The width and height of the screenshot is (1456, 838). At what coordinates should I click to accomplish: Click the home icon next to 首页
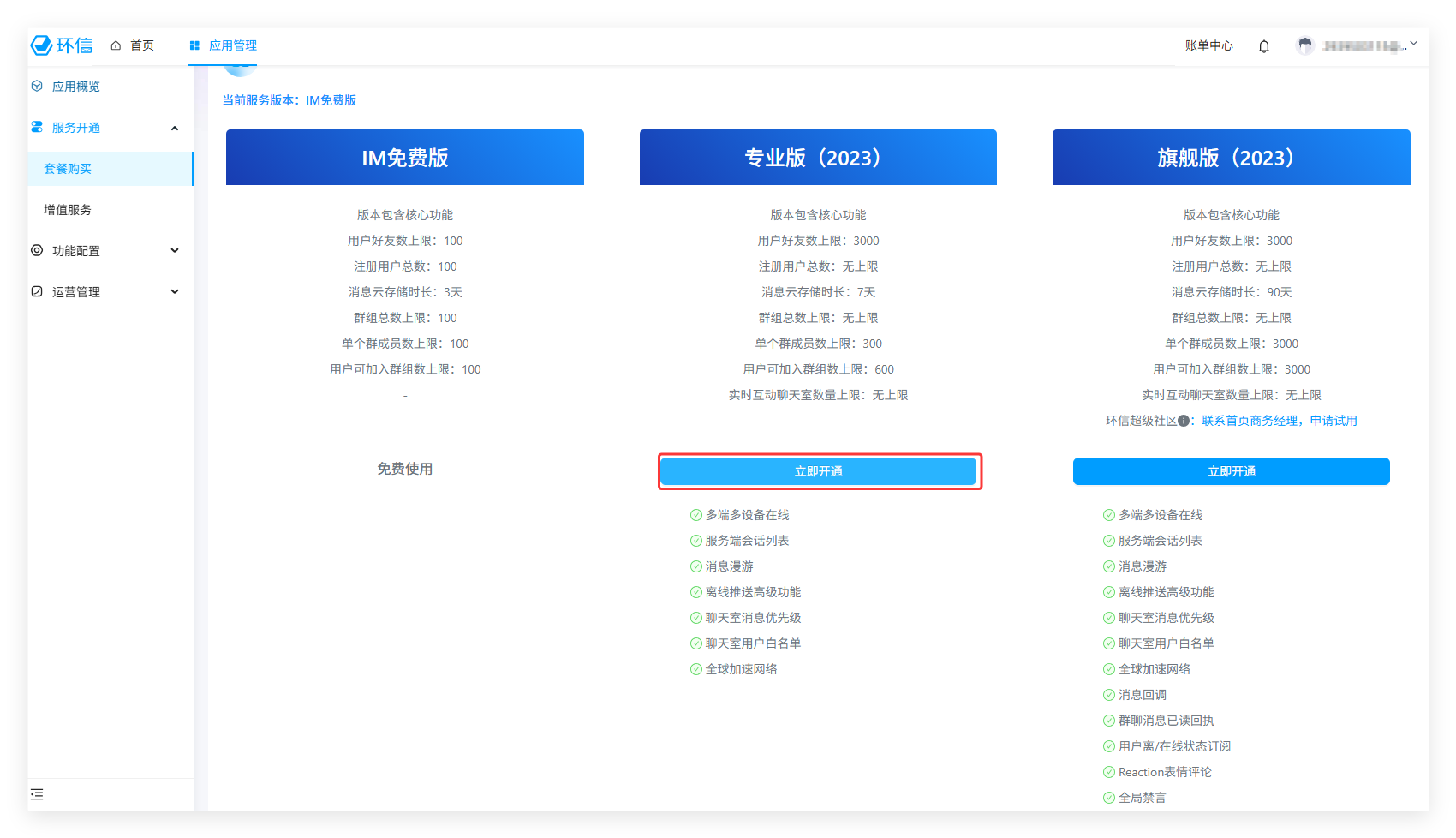tap(116, 45)
